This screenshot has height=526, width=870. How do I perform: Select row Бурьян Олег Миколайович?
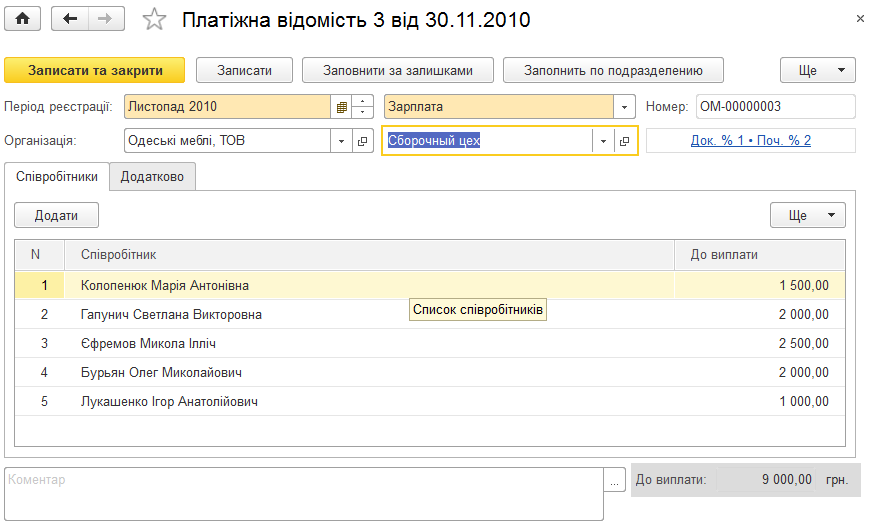[429, 372]
